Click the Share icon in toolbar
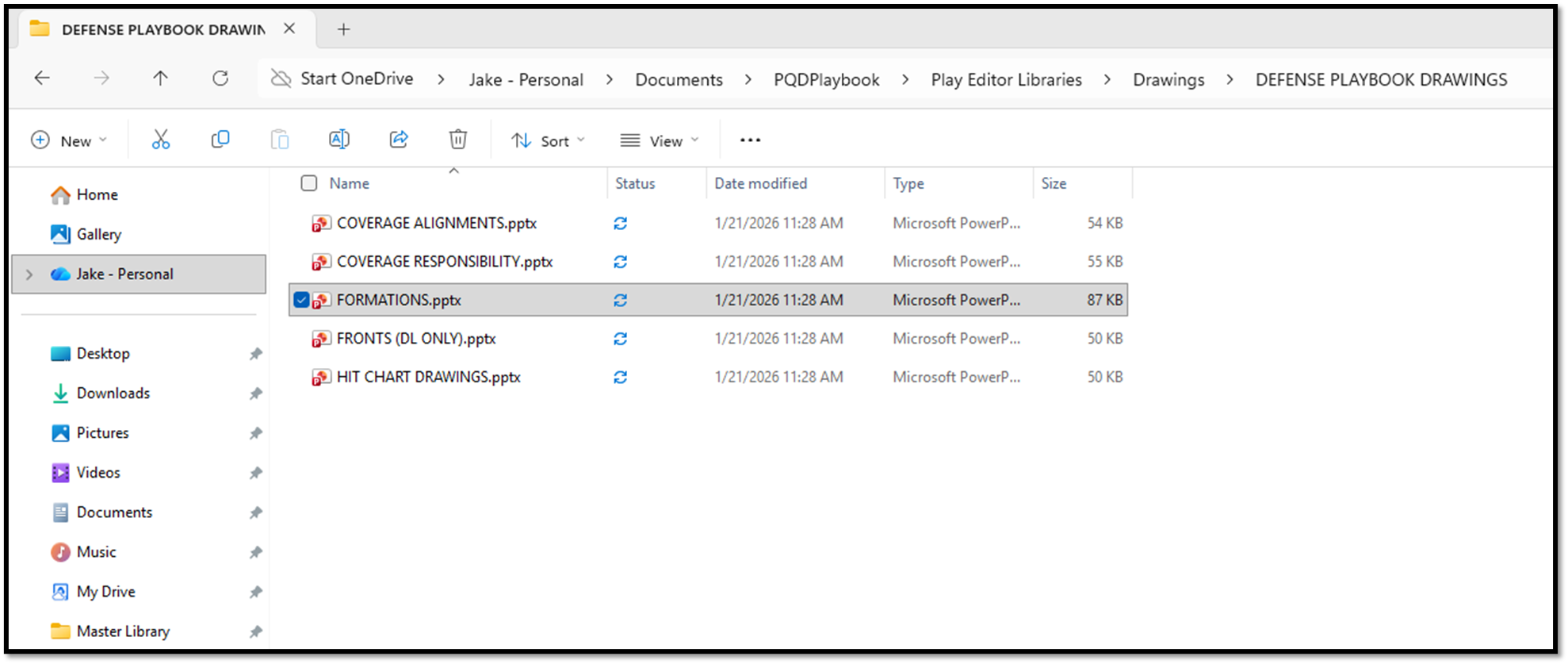 [x=399, y=140]
